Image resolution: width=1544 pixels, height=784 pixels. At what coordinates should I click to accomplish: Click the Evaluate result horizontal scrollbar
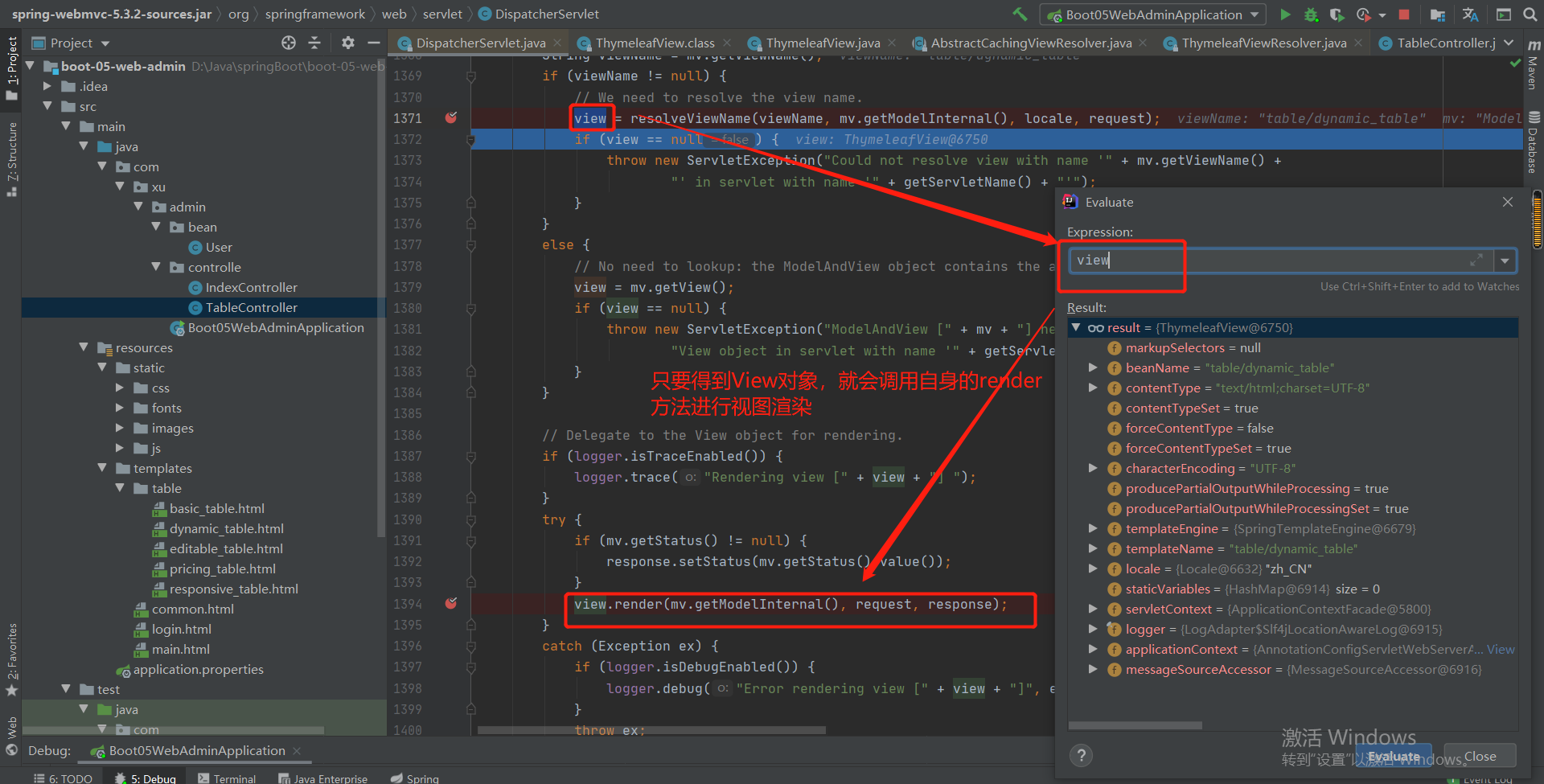point(1135,725)
